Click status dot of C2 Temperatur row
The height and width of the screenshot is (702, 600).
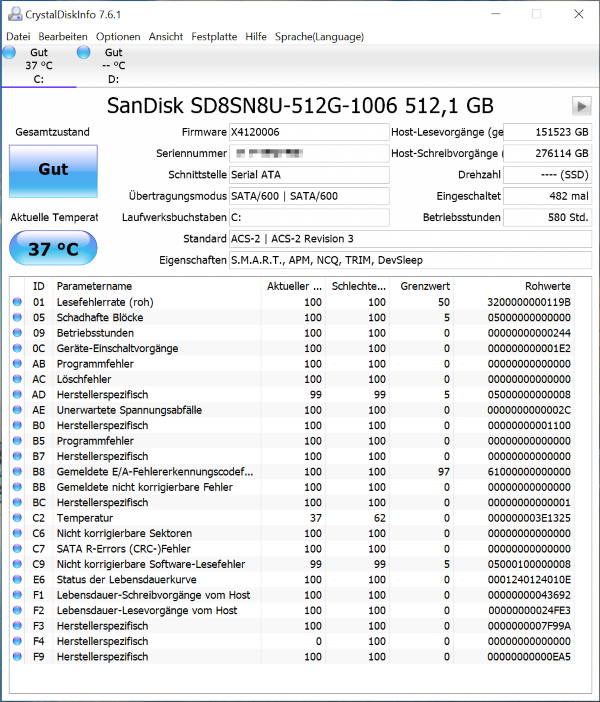pyautogui.click(x=17, y=518)
